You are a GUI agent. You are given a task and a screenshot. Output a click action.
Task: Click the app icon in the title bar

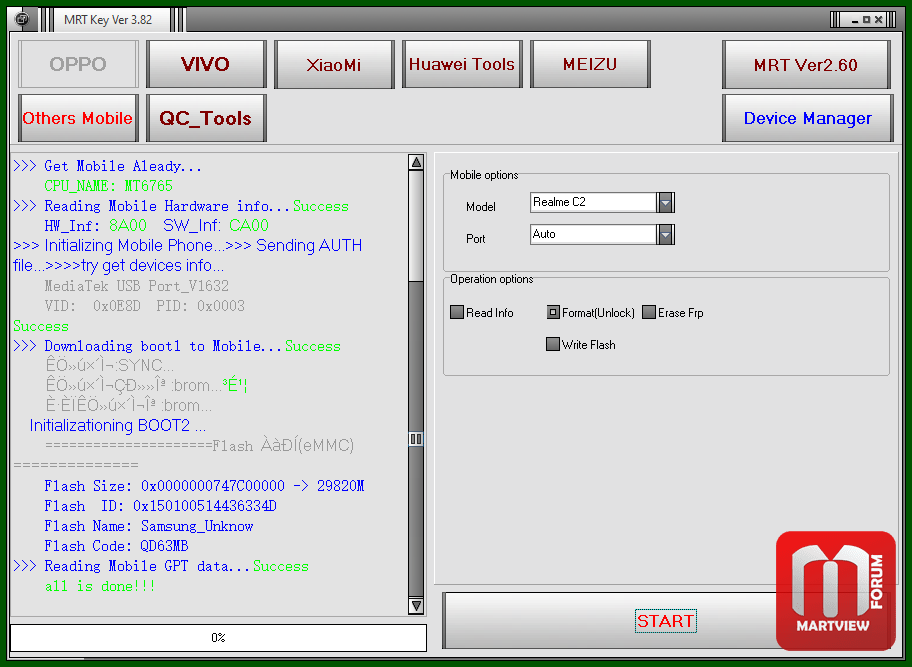pos(22,19)
